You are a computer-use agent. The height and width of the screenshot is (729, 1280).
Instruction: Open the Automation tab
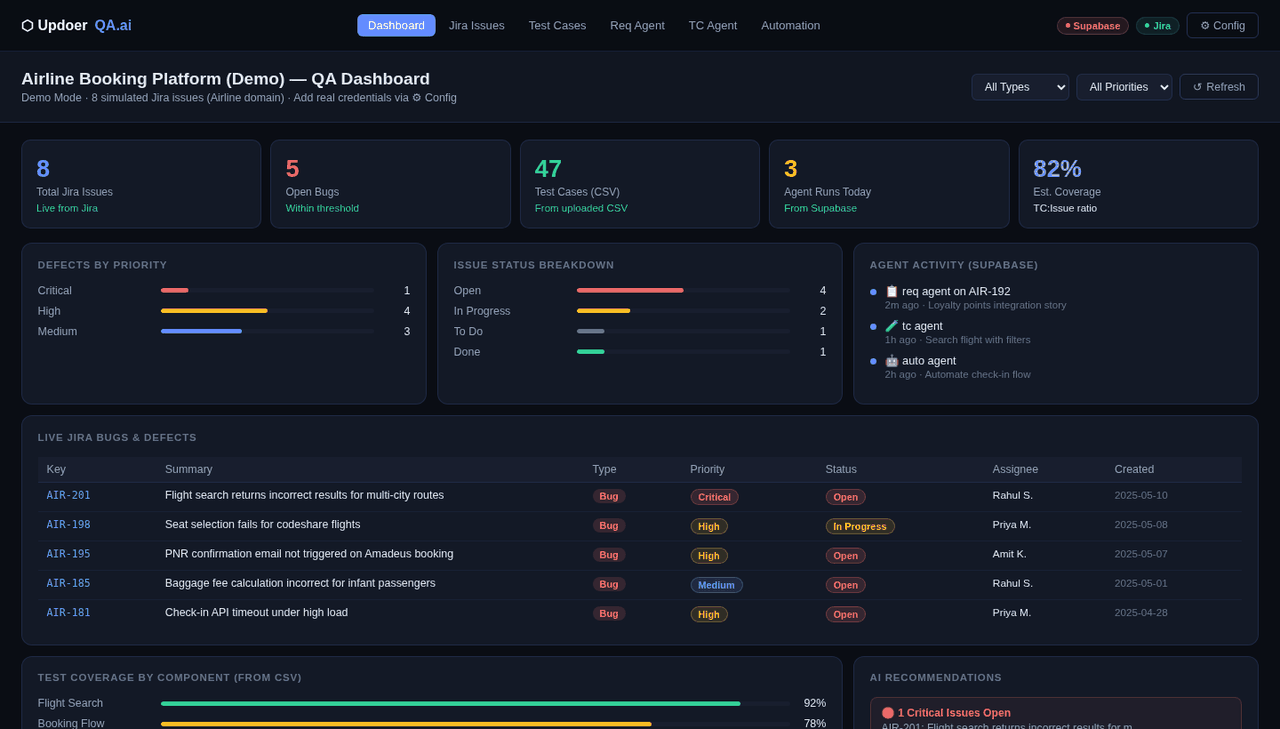point(791,25)
